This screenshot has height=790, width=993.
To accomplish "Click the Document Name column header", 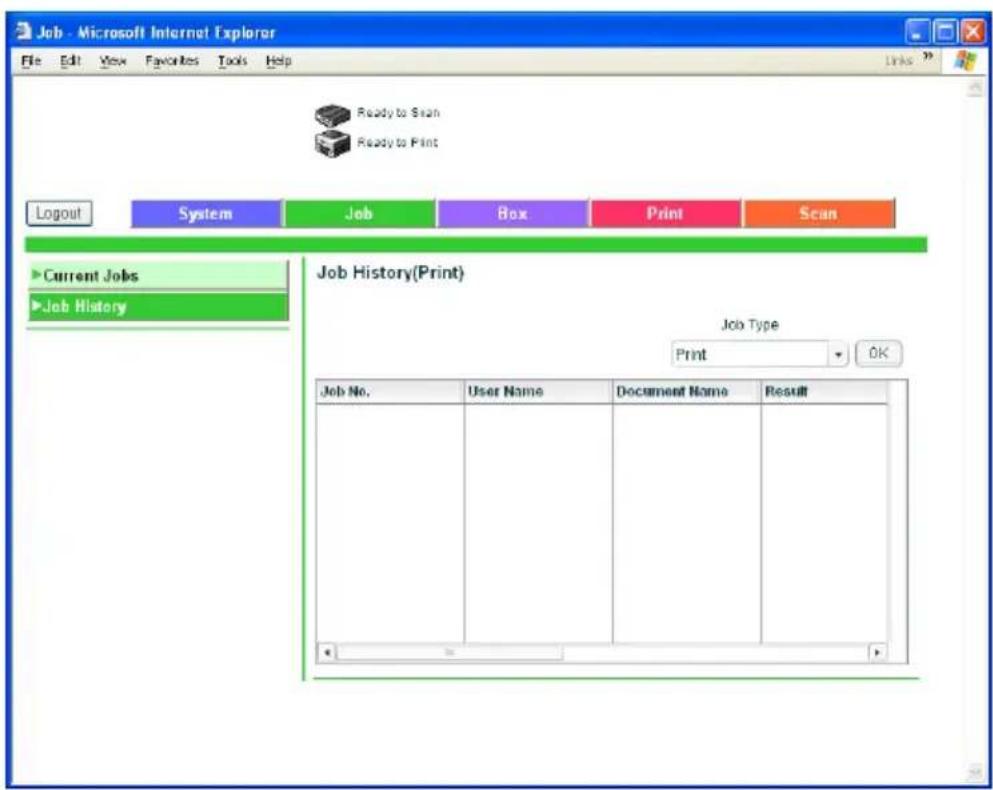I will (686, 392).
